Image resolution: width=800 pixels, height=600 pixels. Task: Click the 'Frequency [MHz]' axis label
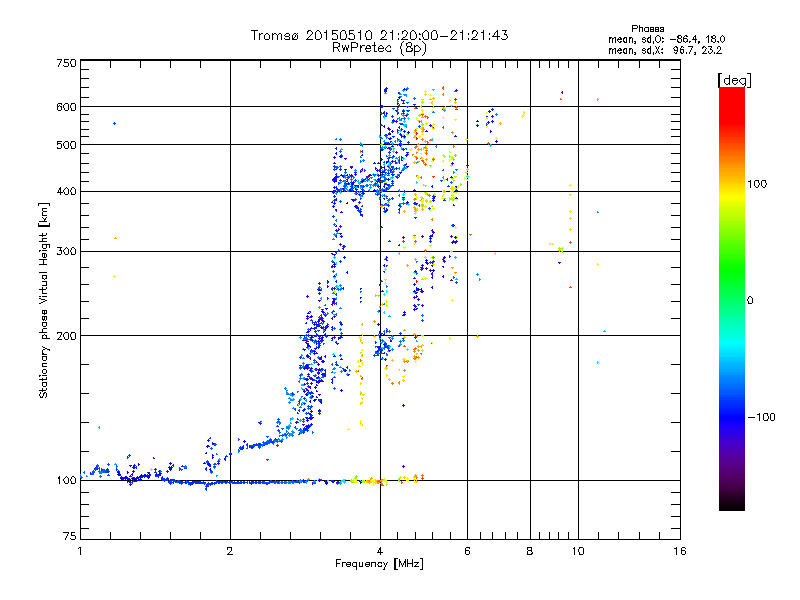(379, 564)
